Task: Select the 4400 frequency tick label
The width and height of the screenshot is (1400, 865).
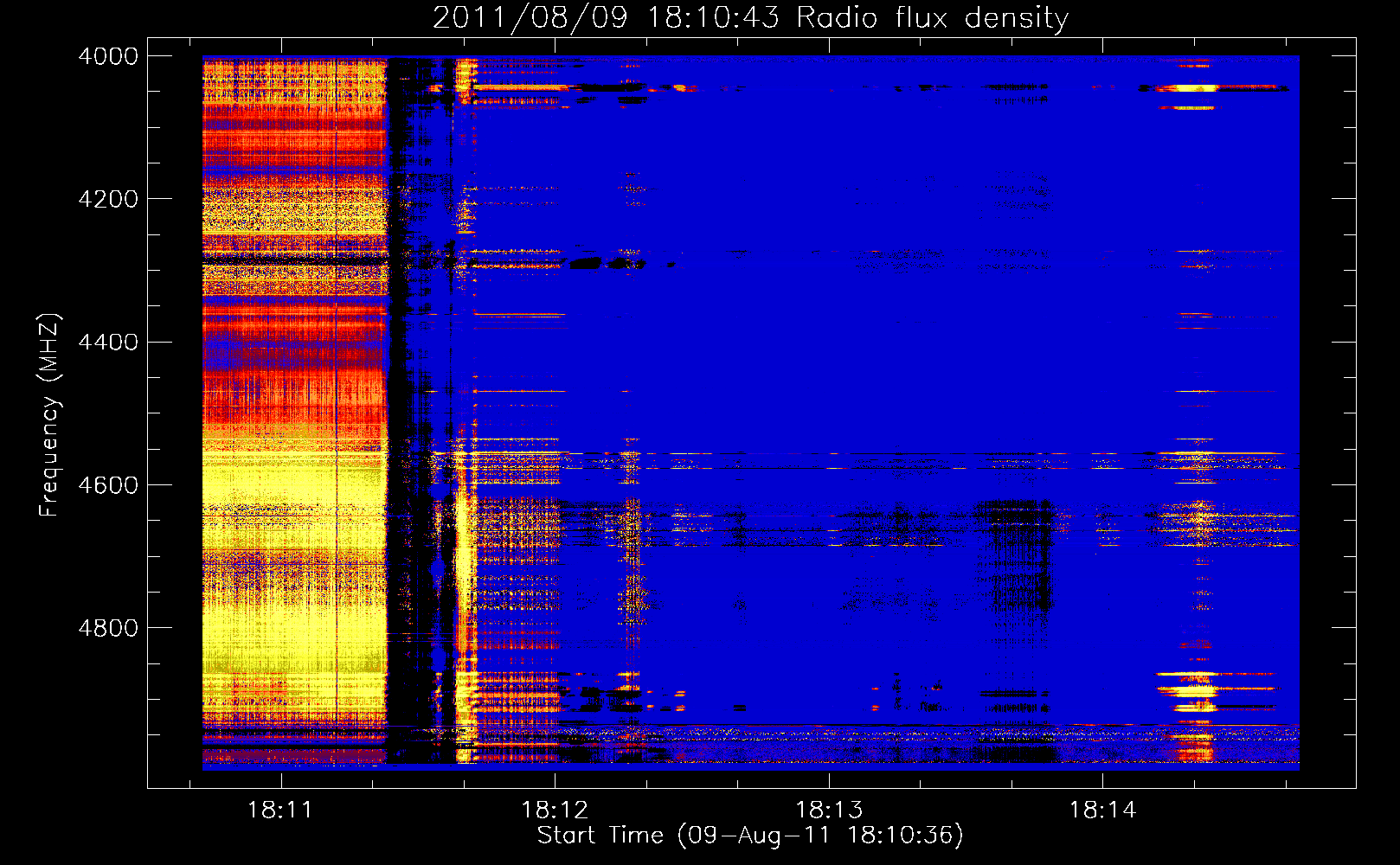Action: 108,343
